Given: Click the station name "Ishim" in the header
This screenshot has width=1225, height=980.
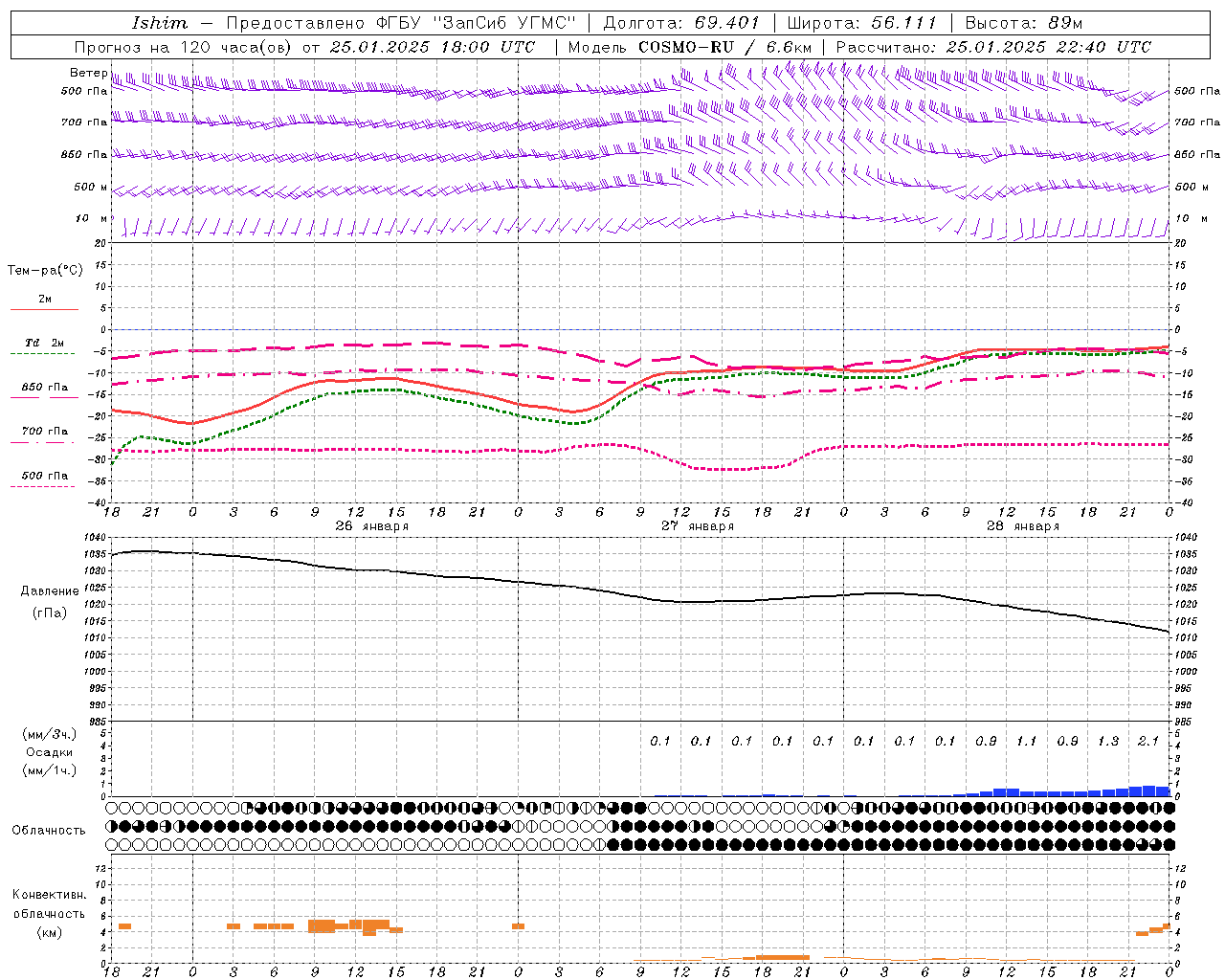Looking at the screenshot, I should (x=160, y=23).
